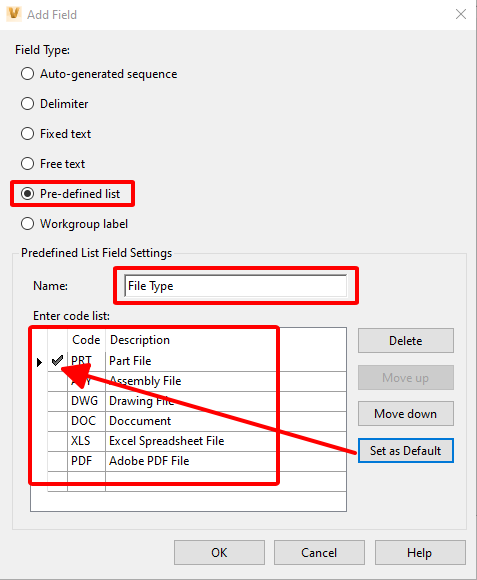Click the 'Doccument' description cell
This screenshot has height=580, width=477.
point(226,421)
